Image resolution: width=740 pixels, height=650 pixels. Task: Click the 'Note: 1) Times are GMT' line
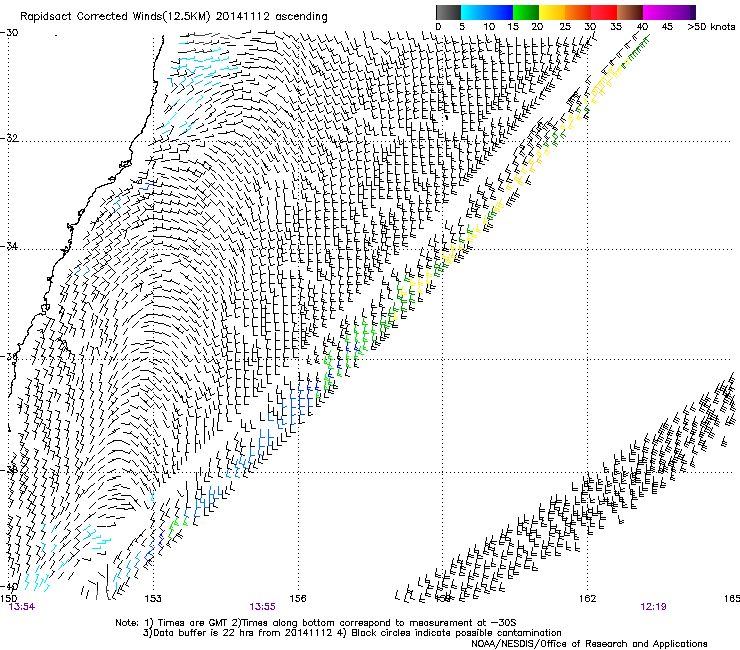point(316,623)
